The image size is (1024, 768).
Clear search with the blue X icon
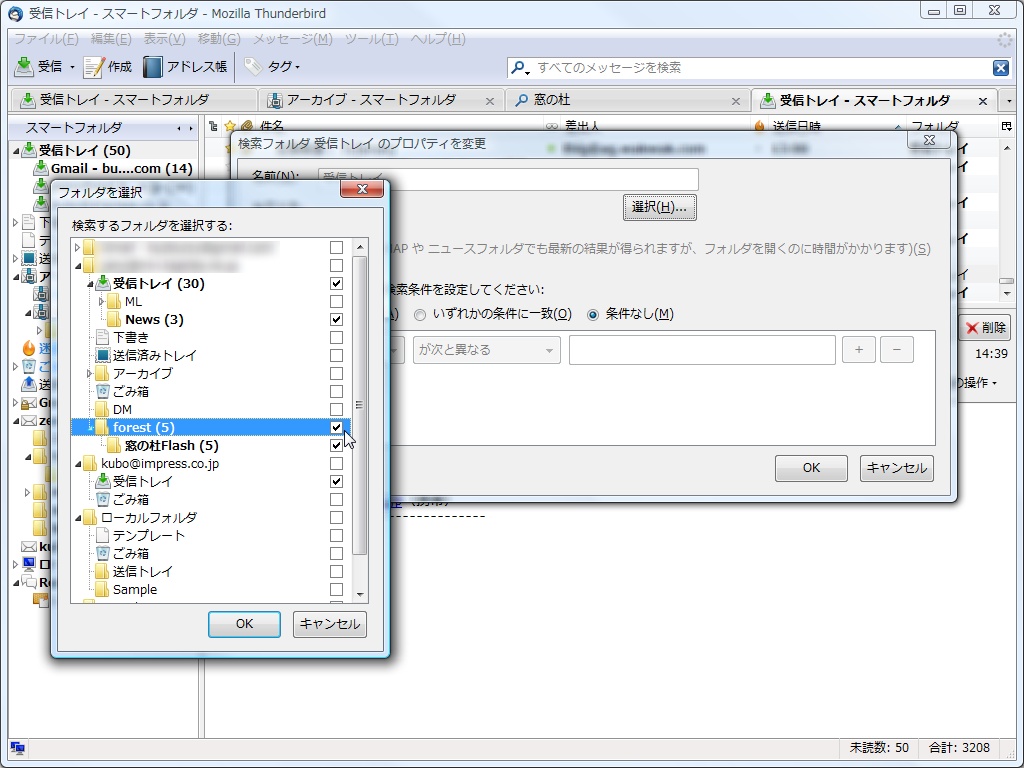click(1000, 67)
